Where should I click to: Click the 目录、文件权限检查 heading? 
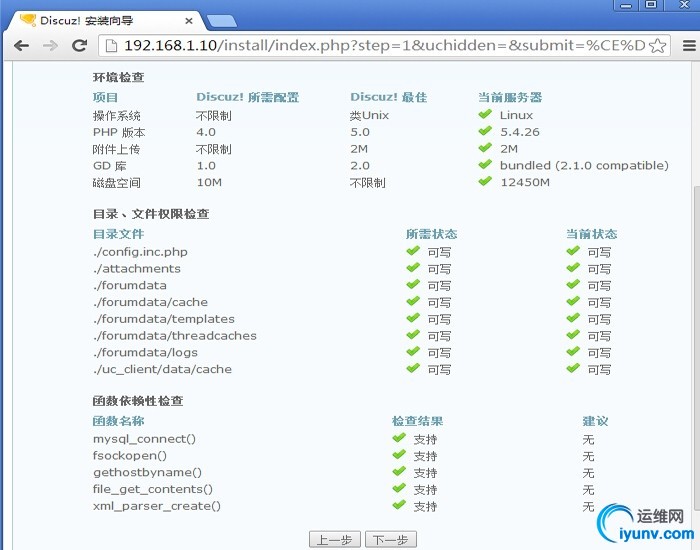tap(151, 214)
